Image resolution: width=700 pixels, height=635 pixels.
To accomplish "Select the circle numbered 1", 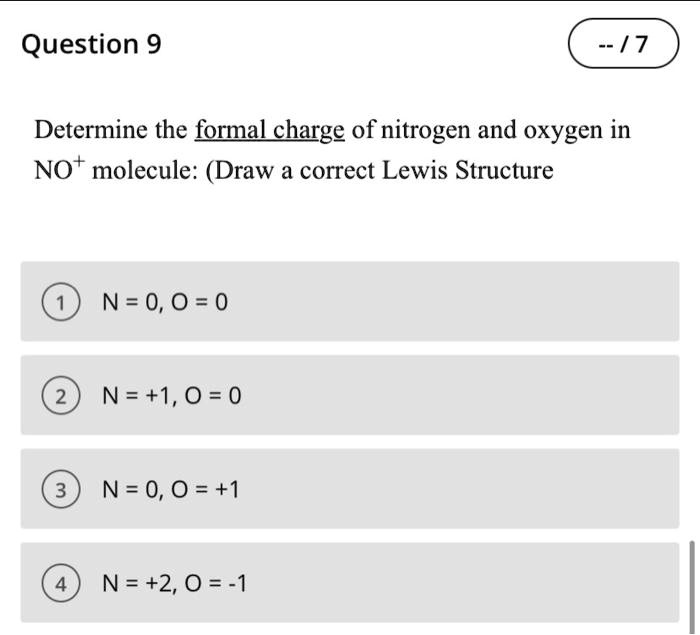I will pyautogui.click(x=62, y=302).
